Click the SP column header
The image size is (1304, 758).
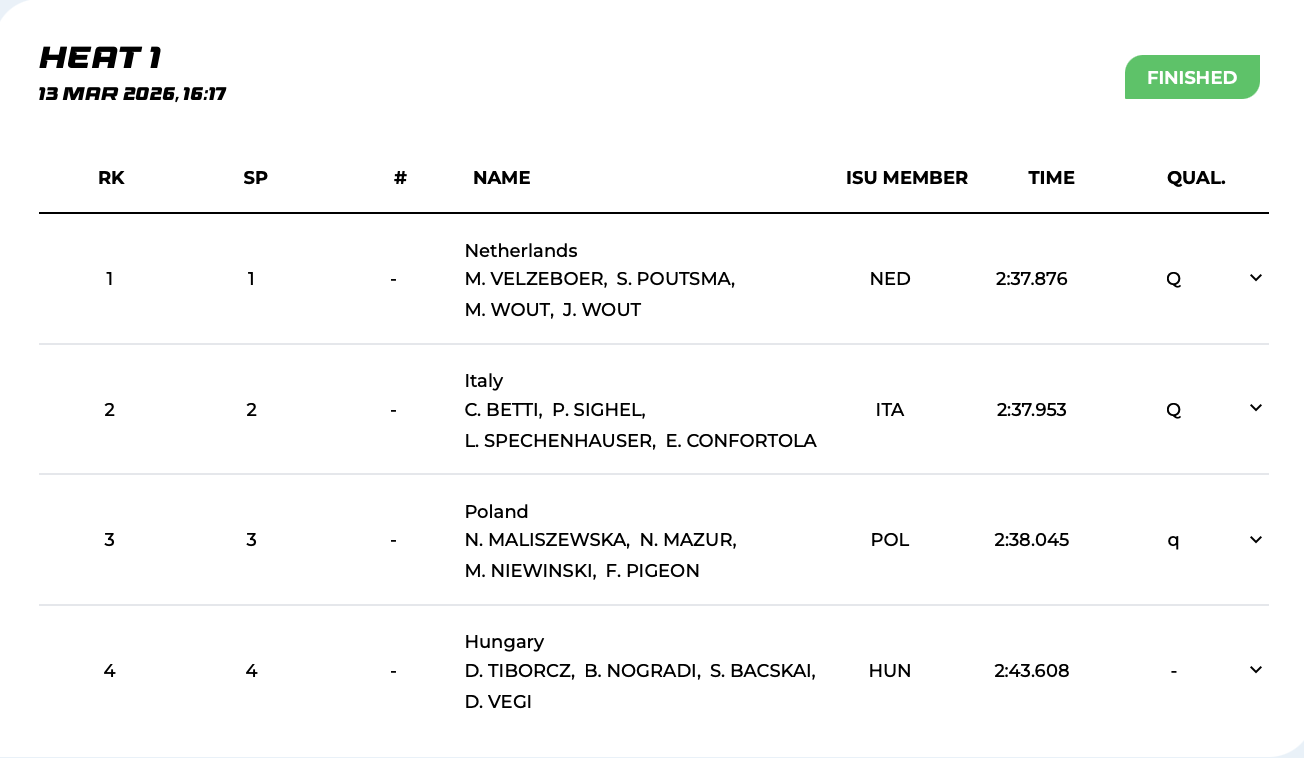(x=255, y=178)
